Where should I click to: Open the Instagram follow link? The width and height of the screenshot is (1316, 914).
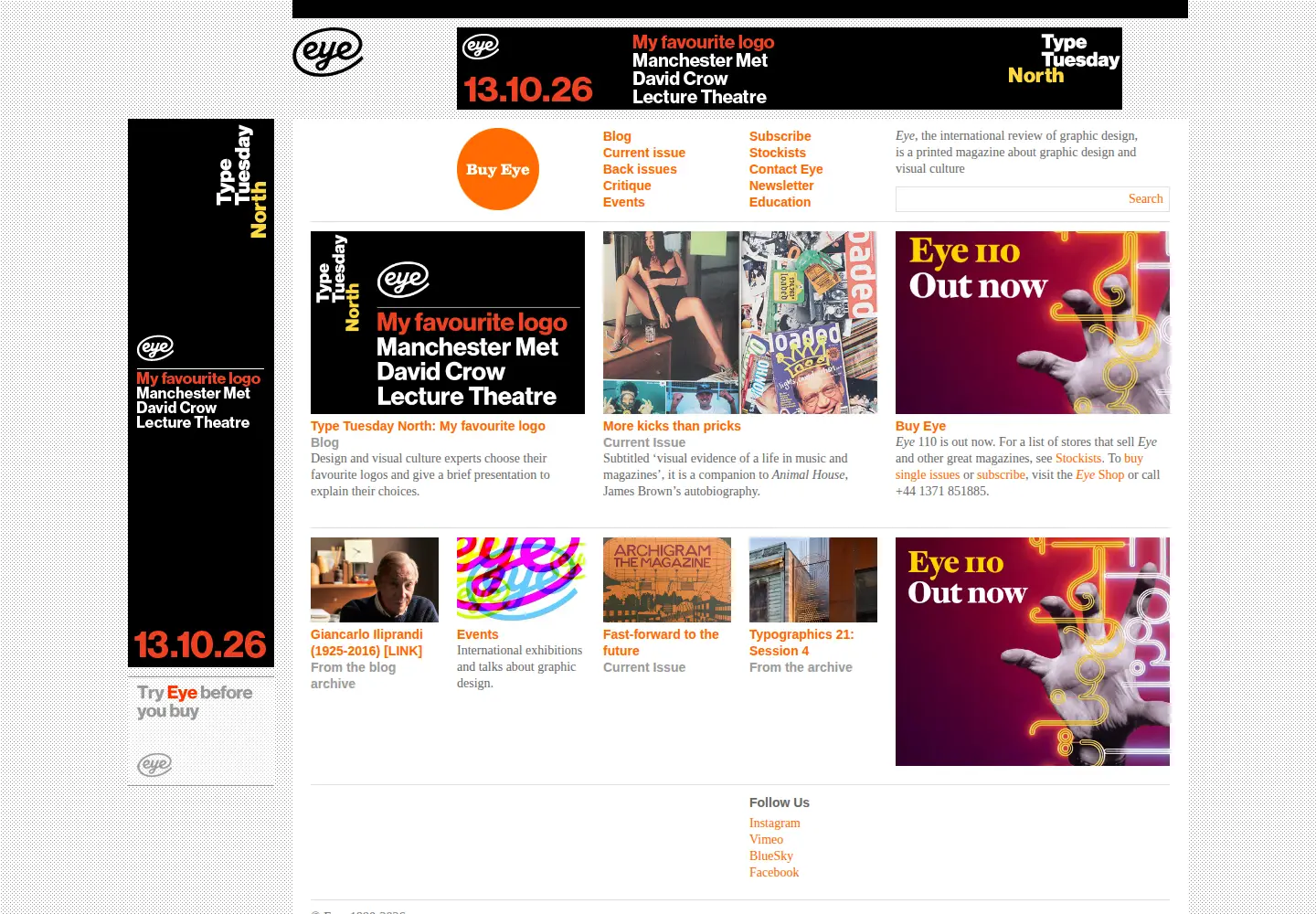coord(774,824)
